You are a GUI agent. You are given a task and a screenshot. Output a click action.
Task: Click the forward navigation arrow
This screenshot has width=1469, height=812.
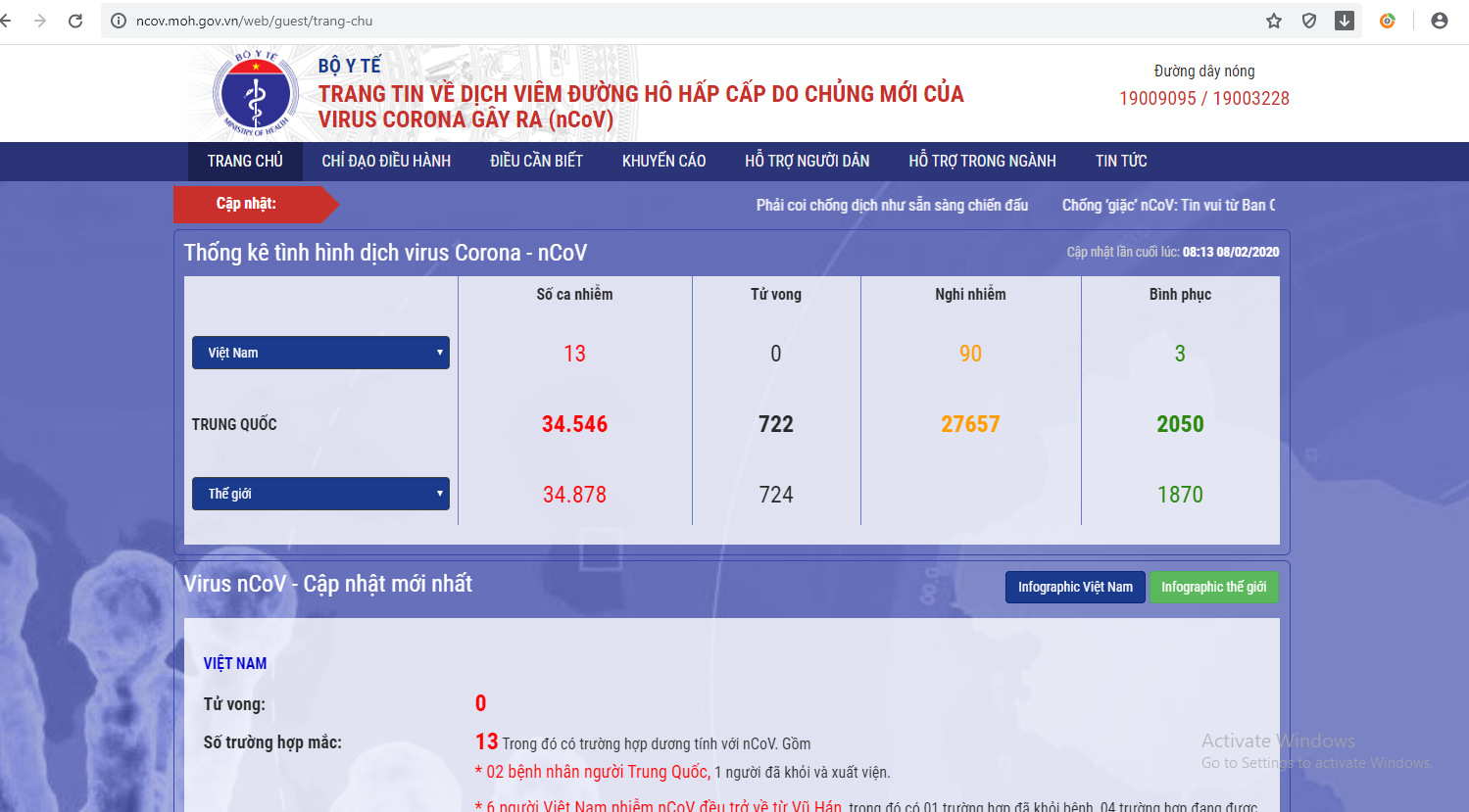pyautogui.click(x=40, y=21)
